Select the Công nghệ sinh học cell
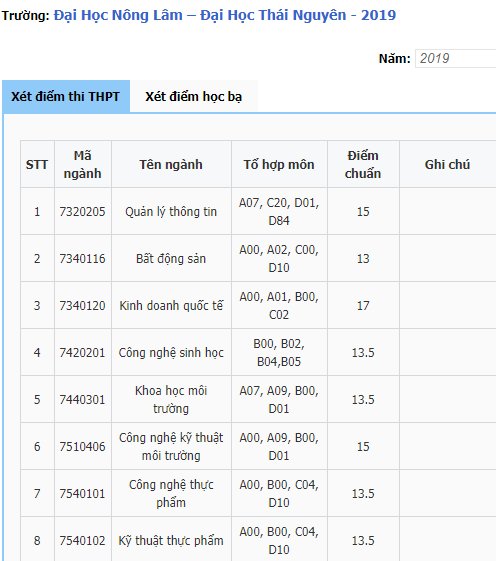 [171, 352]
